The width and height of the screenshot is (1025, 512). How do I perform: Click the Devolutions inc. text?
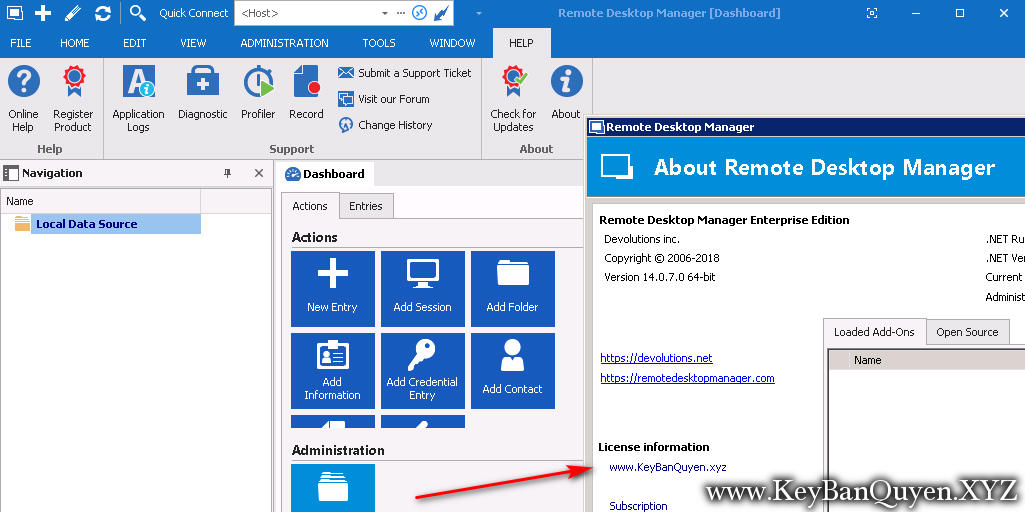[x=642, y=239]
